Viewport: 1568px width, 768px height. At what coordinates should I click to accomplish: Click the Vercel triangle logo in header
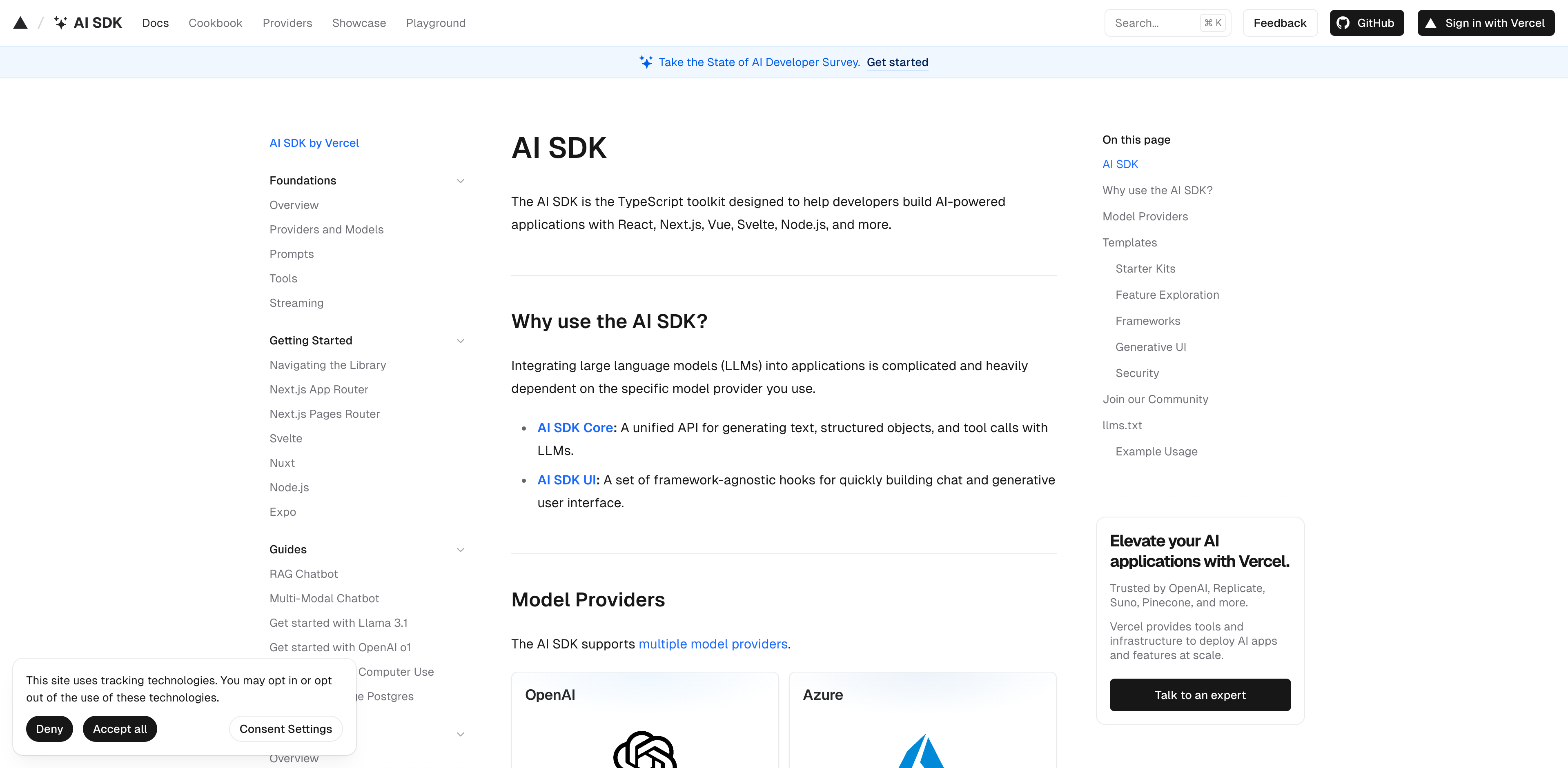coord(20,23)
